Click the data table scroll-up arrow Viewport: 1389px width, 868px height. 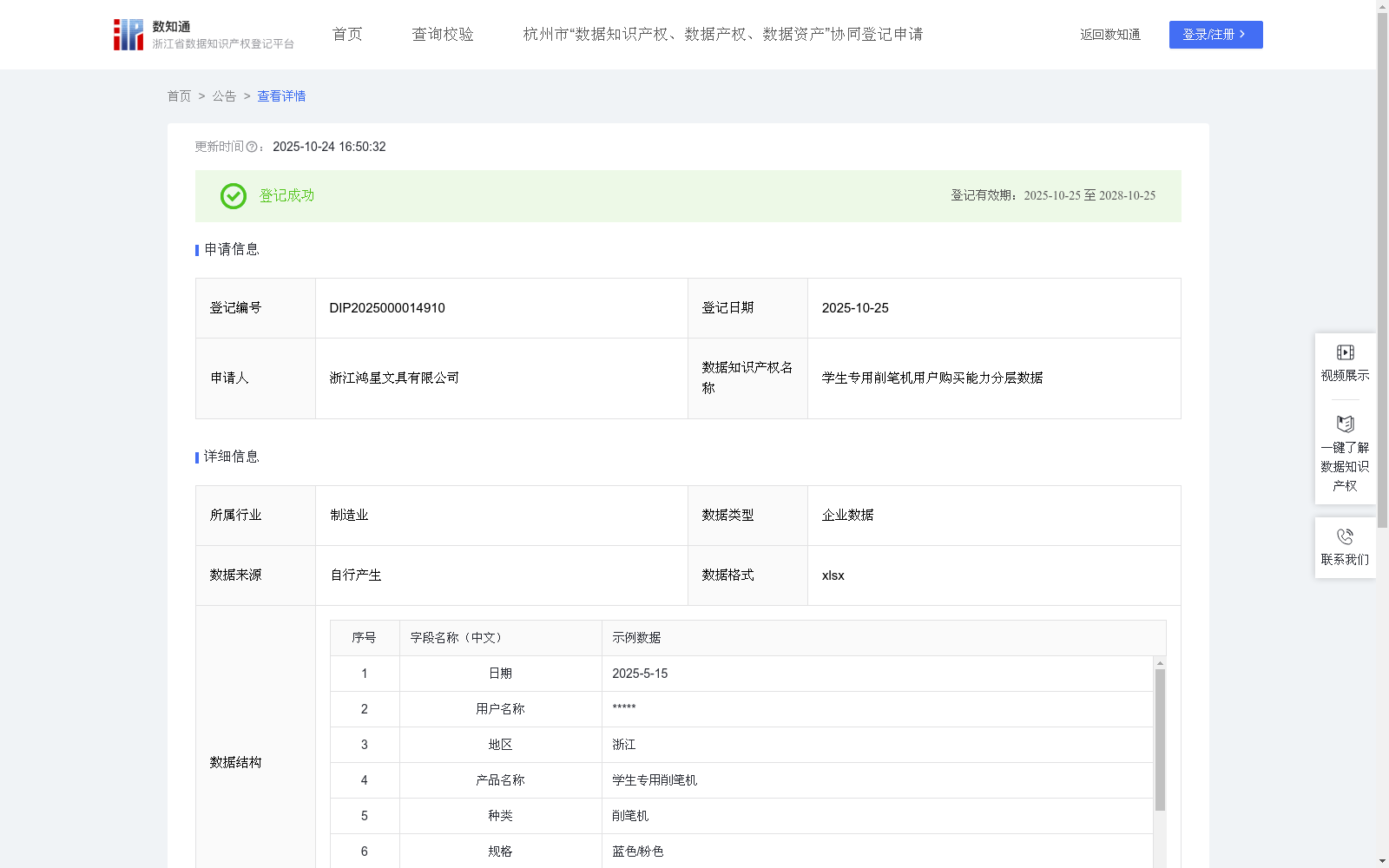click(1160, 662)
